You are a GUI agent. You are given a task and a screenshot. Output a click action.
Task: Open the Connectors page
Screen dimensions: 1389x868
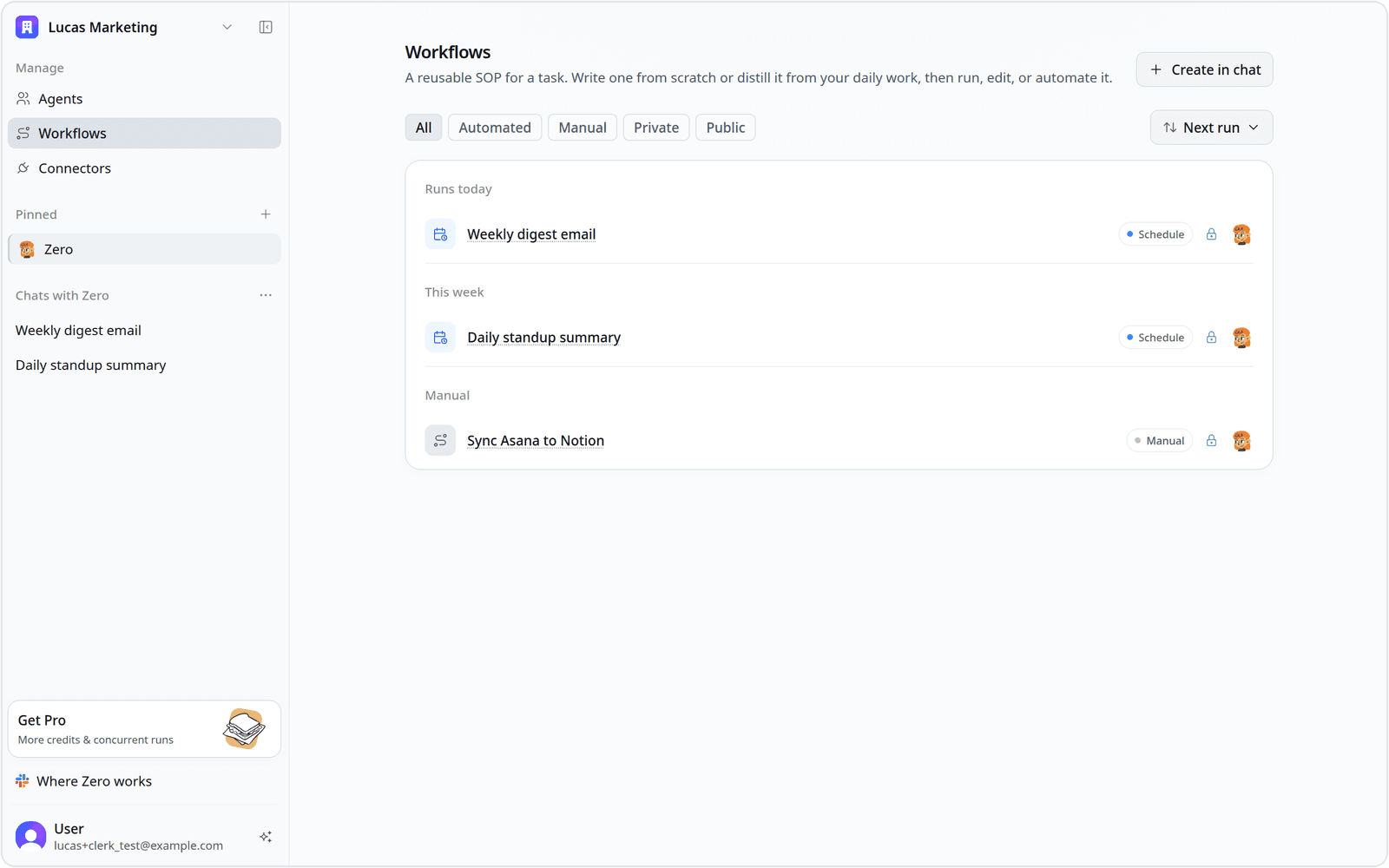(144, 168)
